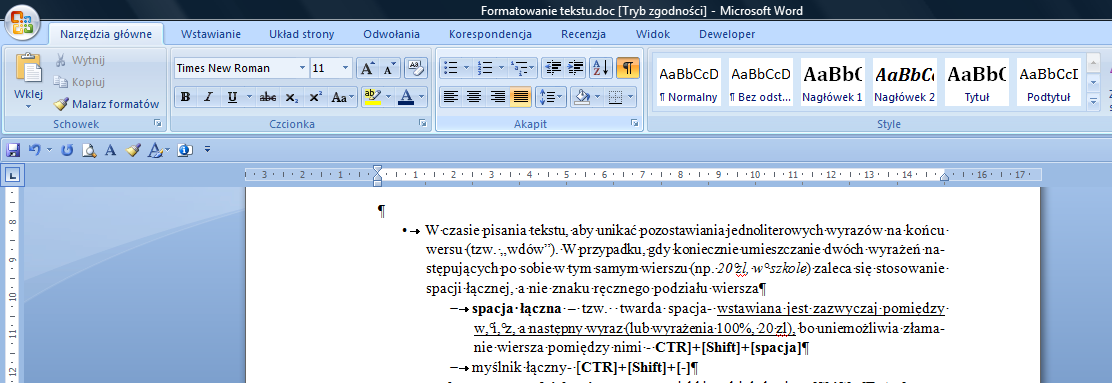Screen dimensions: 1112x383
Task: Expand the highlight color dropdown arrow
Action: pos(389,97)
